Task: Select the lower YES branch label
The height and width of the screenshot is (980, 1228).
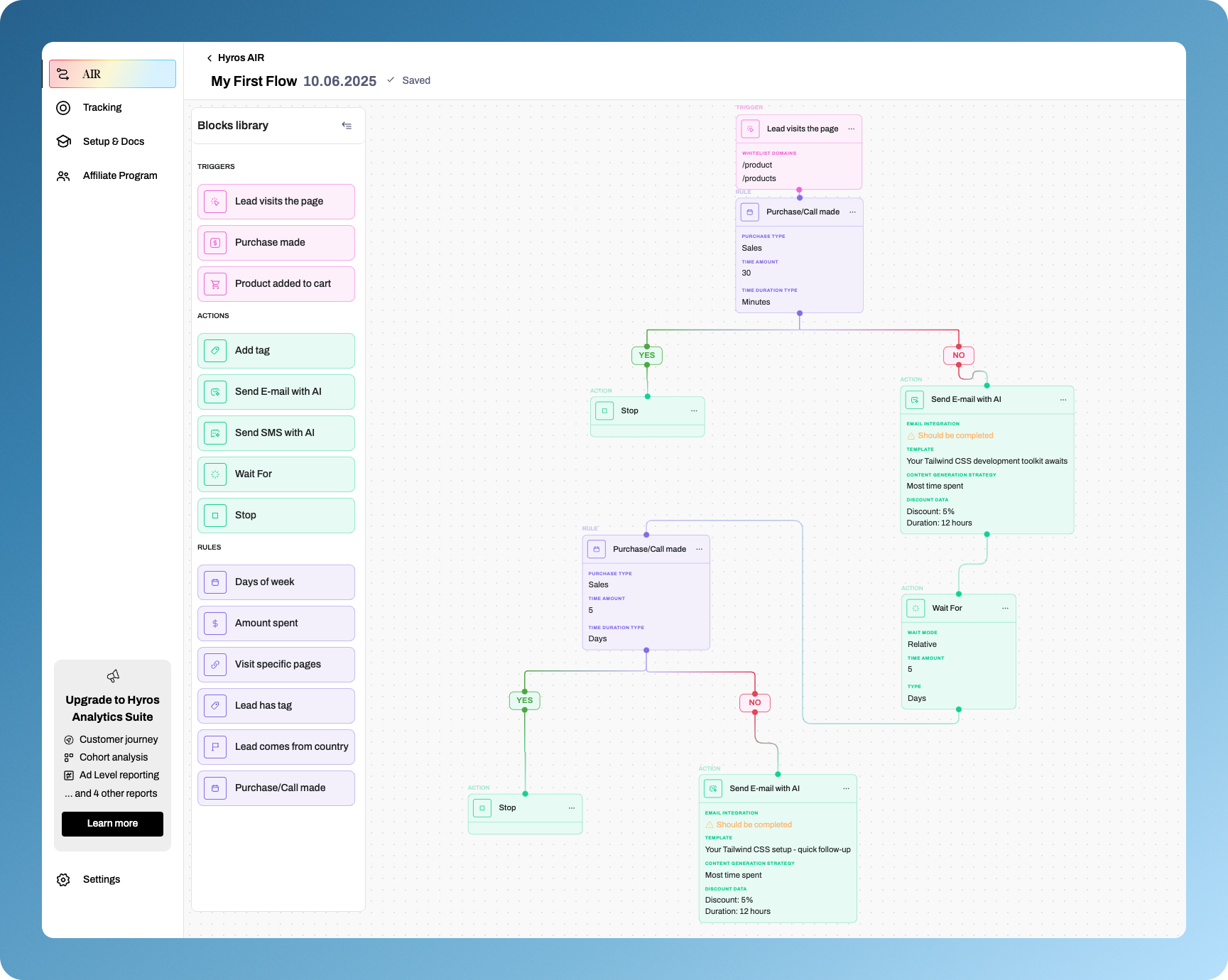Action: (x=524, y=700)
